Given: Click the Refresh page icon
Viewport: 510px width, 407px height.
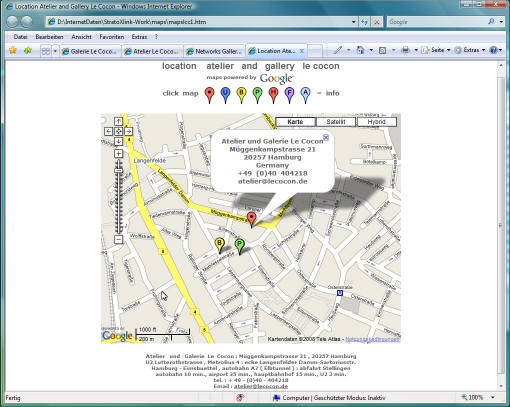Looking at the screenshot, I should [364, 22].
